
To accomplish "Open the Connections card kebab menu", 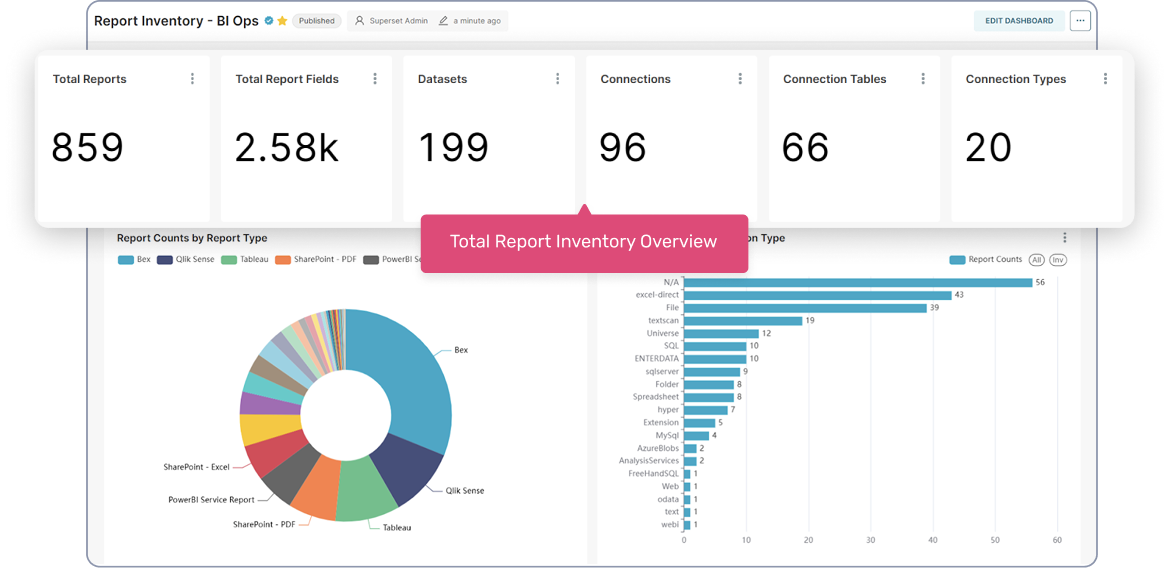I will pos(740,79).
